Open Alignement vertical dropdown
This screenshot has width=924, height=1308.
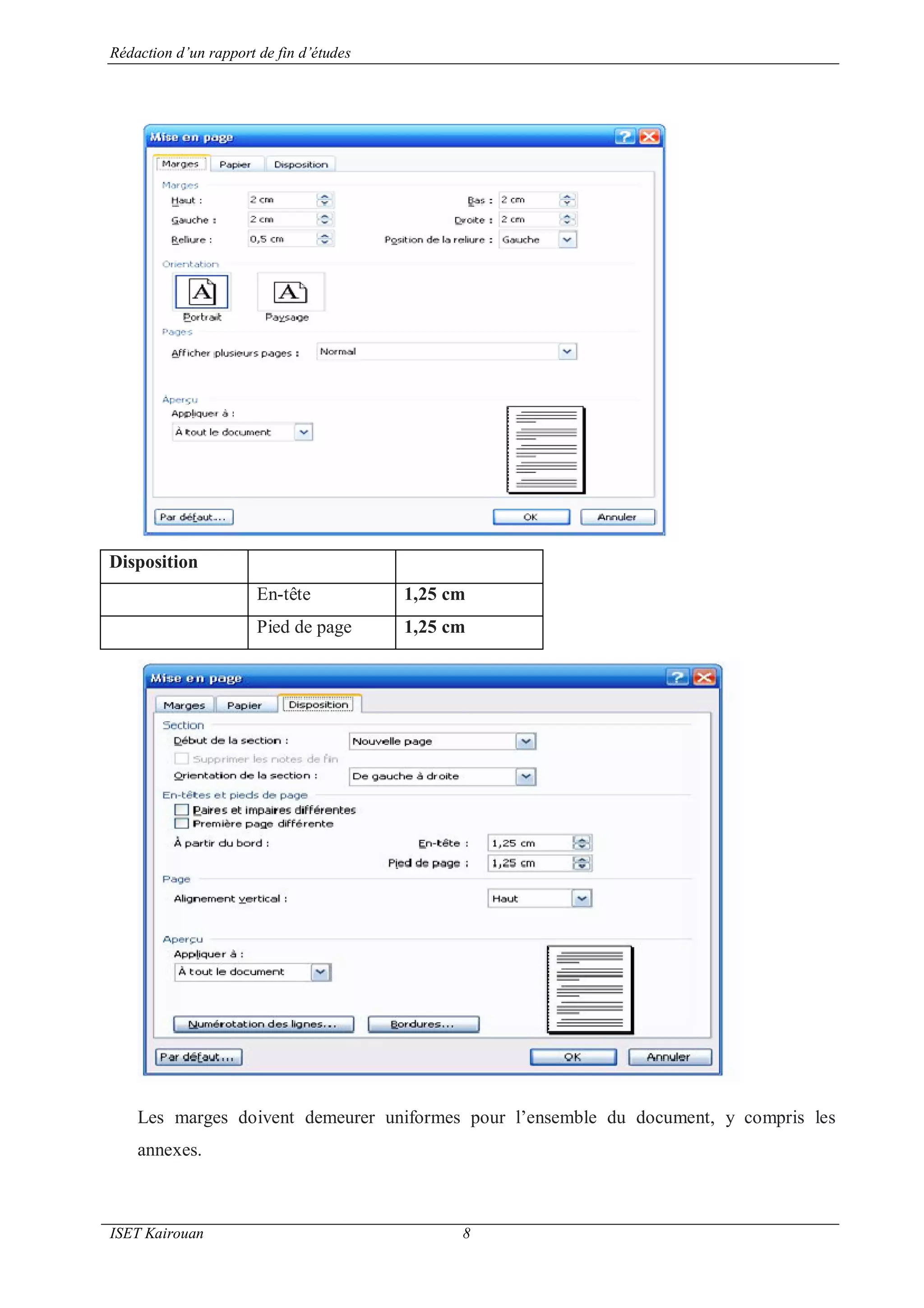[581, 898]
